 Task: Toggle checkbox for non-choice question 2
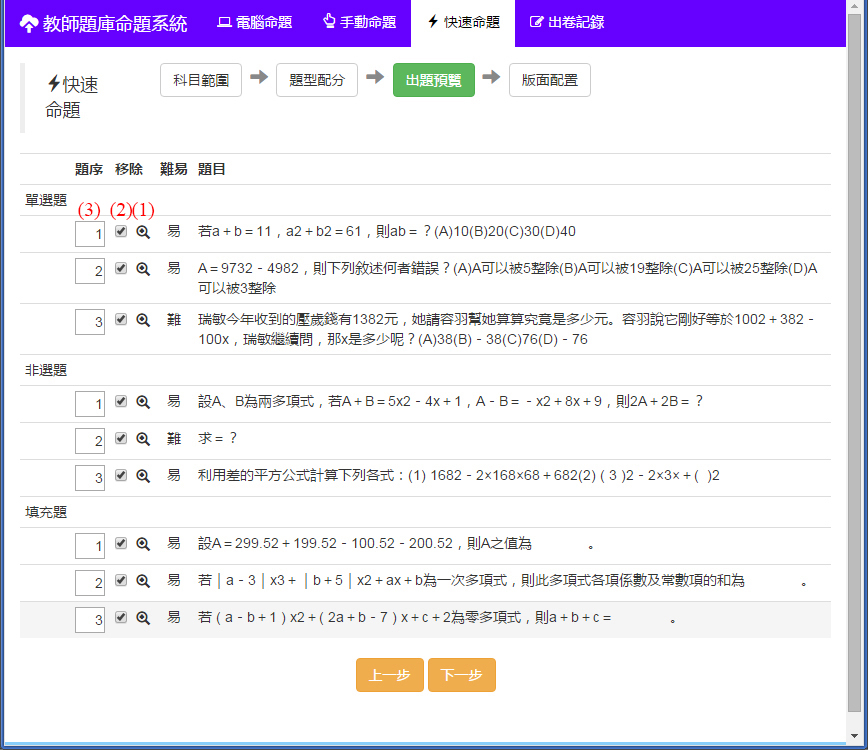[x=121, y=438]
